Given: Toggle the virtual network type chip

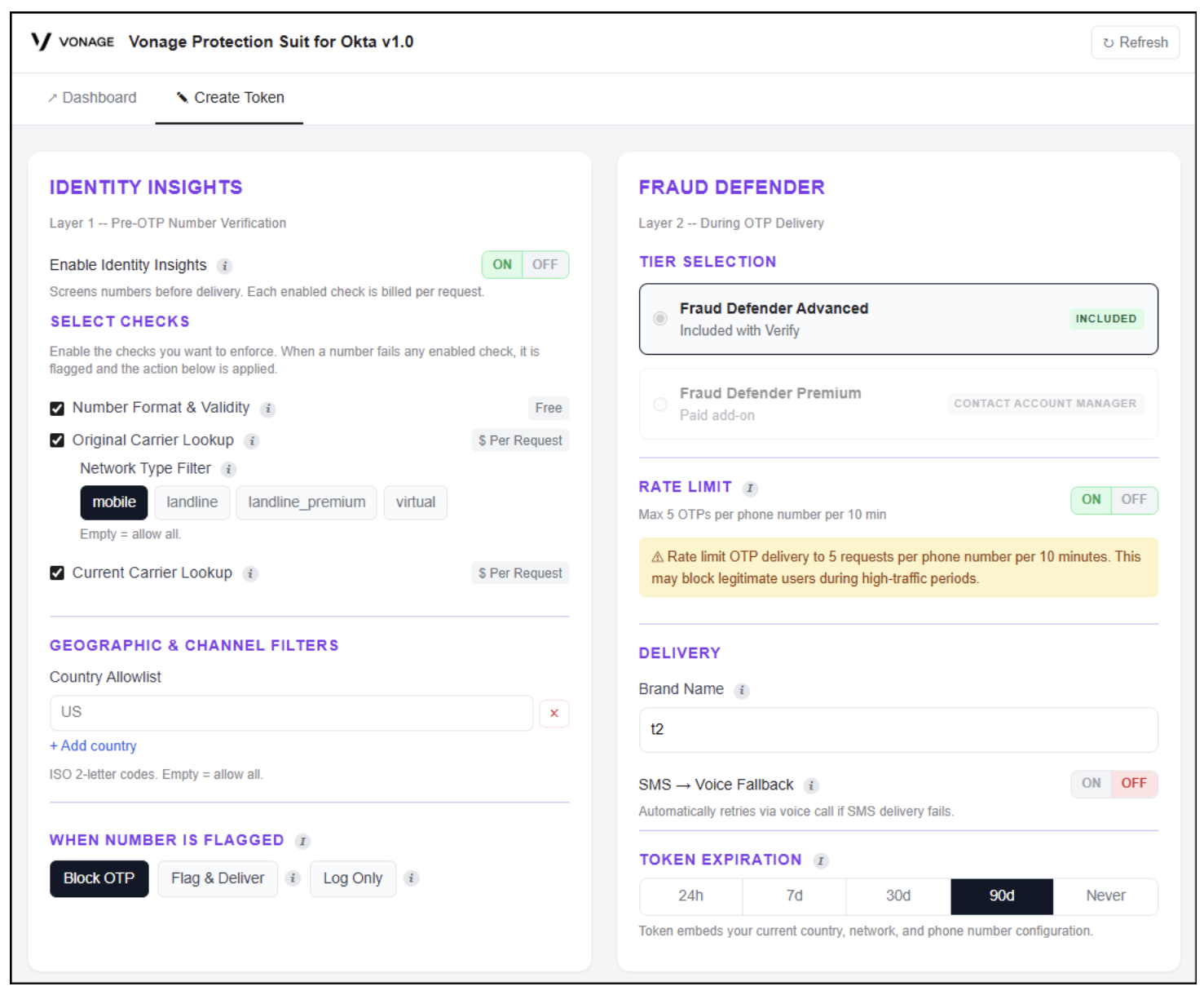Looking at the screenshot, I should tap(416, 502).
